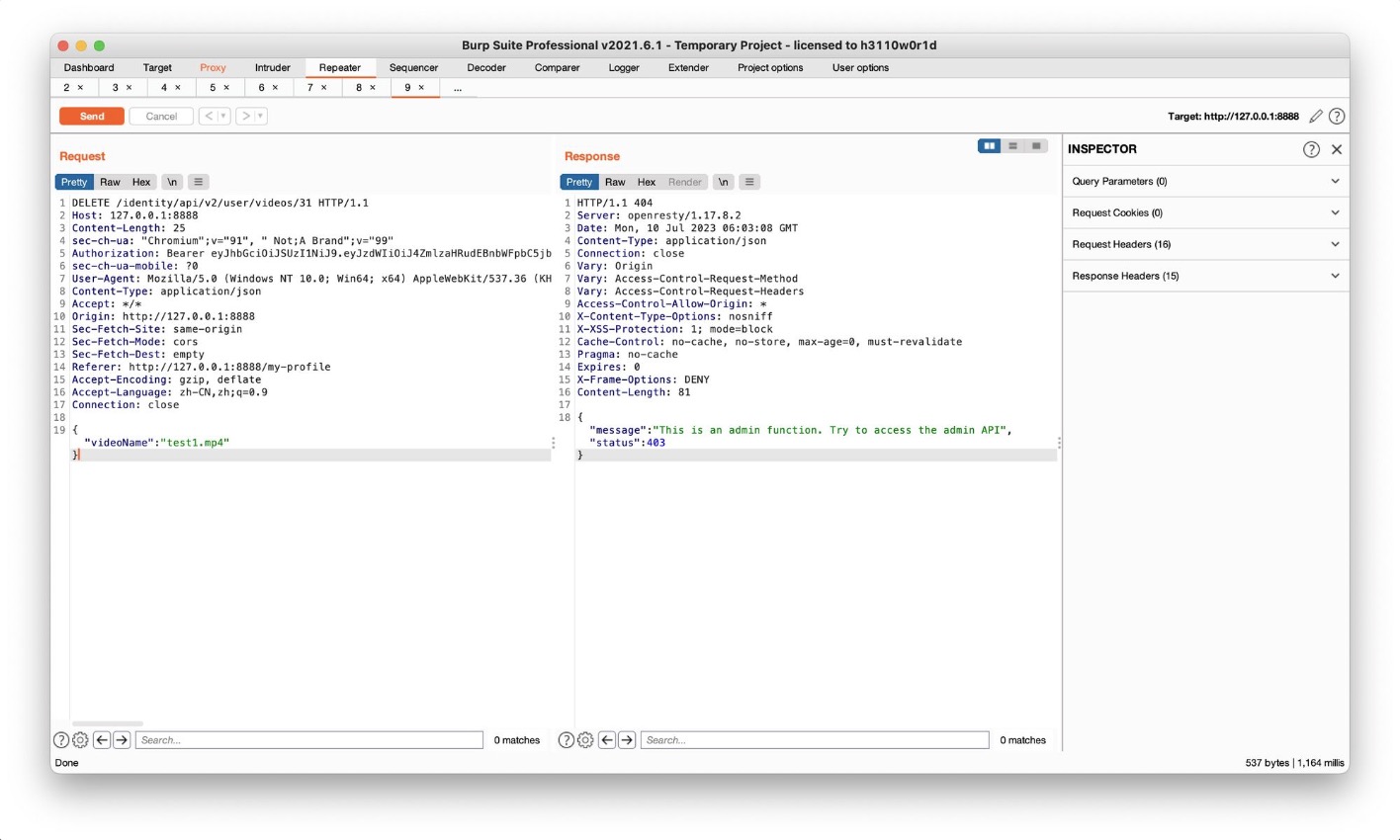
Task: Go to previous match in request search
Action: [x=102, y=740]
